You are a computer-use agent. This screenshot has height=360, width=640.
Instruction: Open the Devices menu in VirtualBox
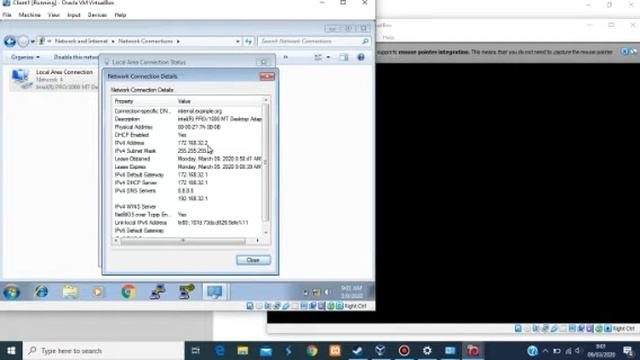97,15
